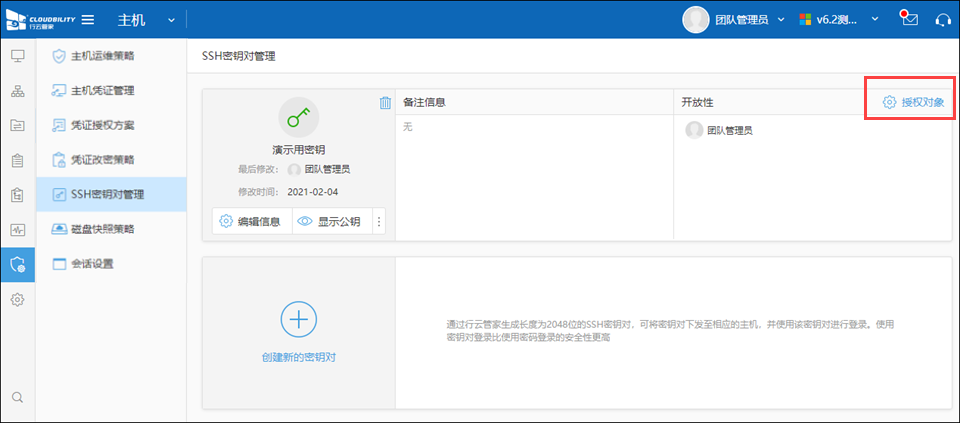Open the settings gear in the left rail

[17, 299]
